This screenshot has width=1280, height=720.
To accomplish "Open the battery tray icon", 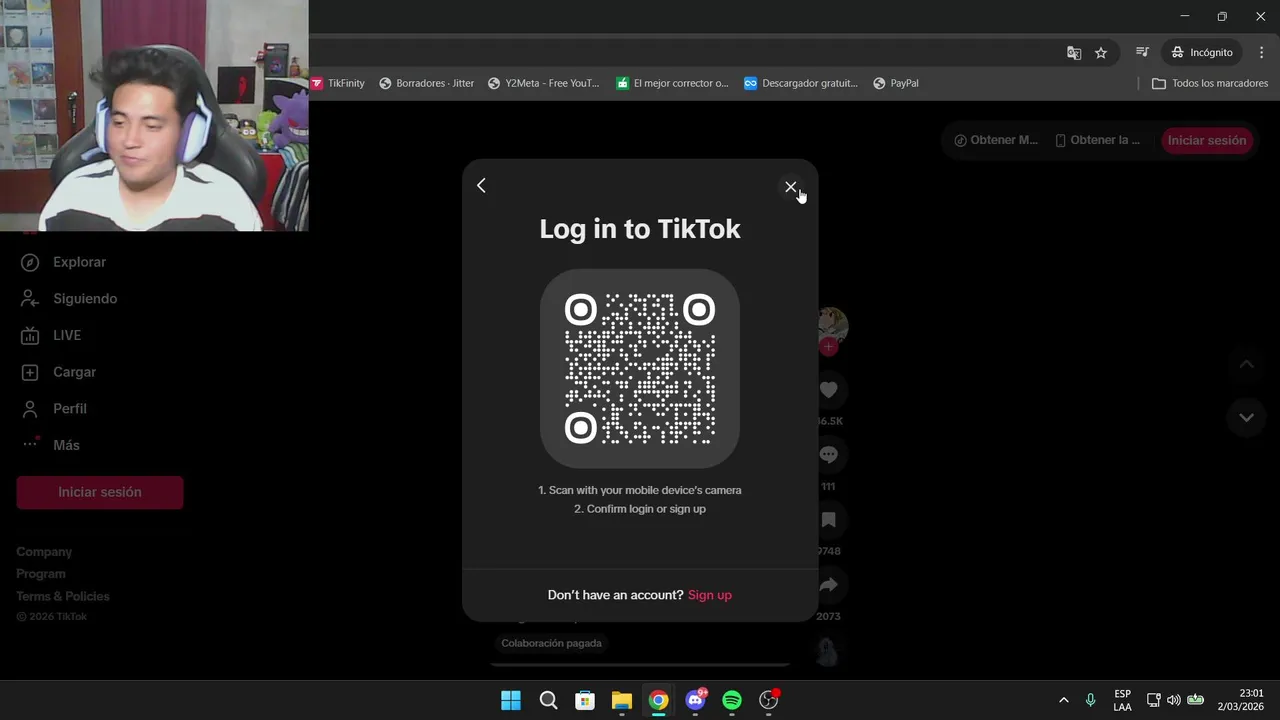I will [1195, 700].
